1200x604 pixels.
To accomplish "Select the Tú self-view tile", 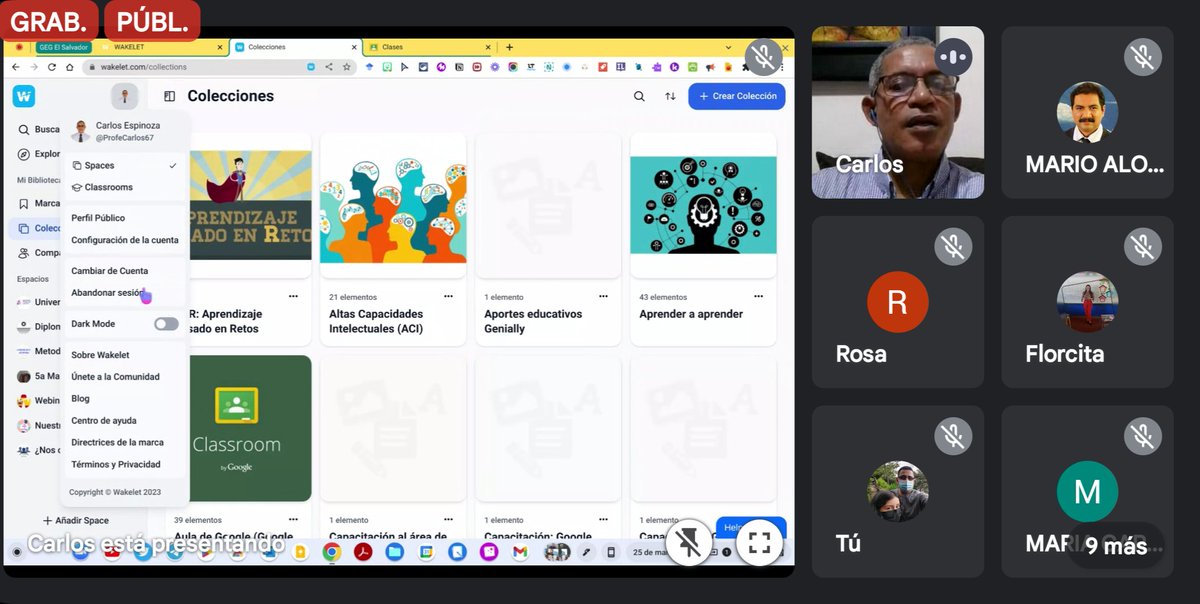I will click(898, 491).
